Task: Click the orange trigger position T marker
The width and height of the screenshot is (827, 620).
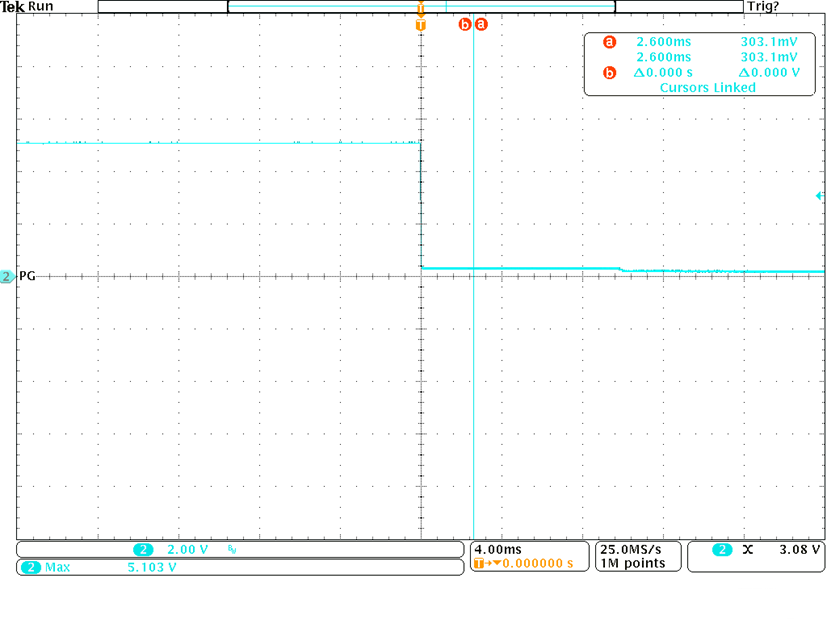Action: [420, 23]
